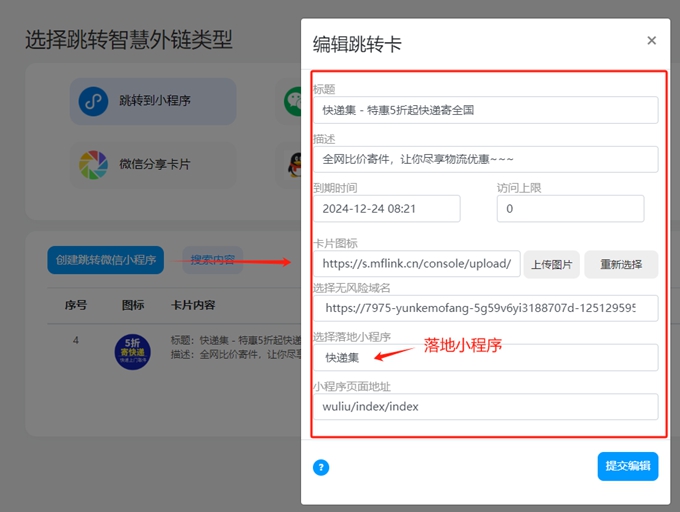The height and width of the screenshot is (512, 680).
Task: Open the blue question mark help icon
Action: 321,467
